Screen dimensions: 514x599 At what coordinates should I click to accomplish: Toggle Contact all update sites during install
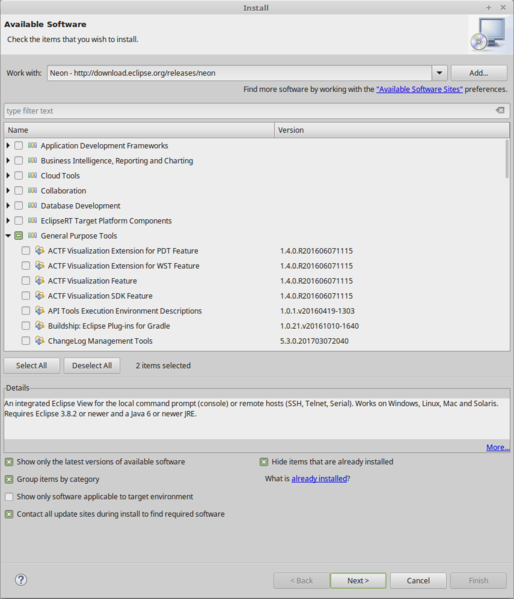[x=9, y=514]
